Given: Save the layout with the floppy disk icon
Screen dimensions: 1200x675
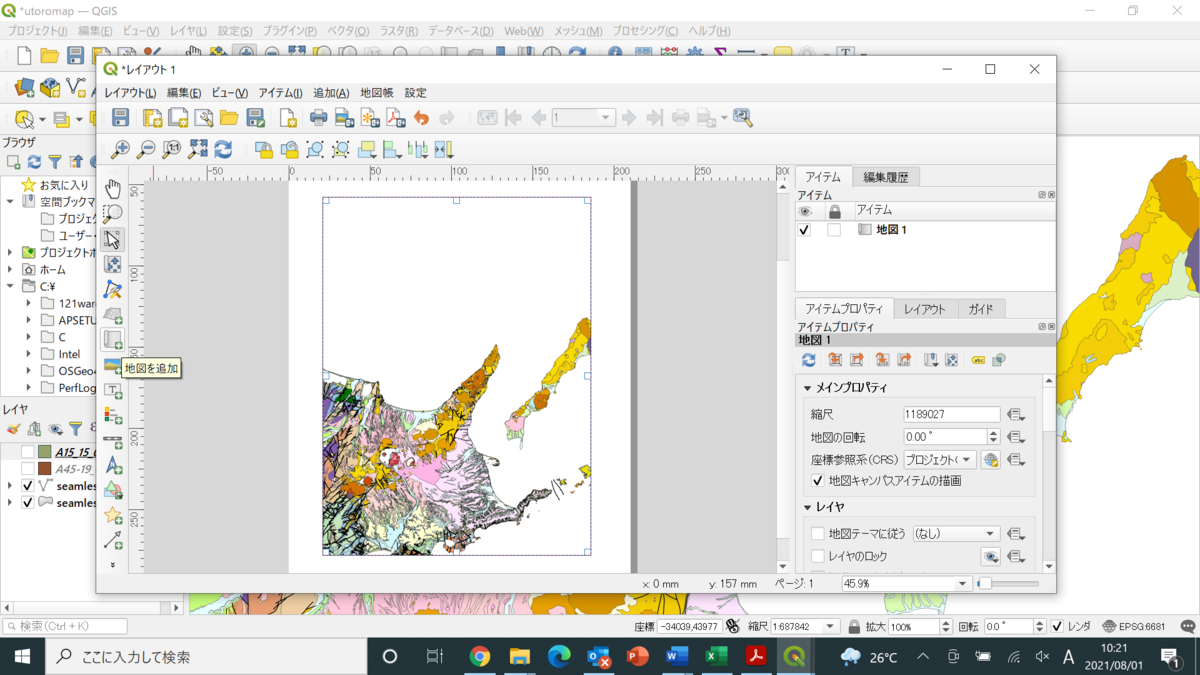Looking at the screenshot, I should [x=120, y=118].
